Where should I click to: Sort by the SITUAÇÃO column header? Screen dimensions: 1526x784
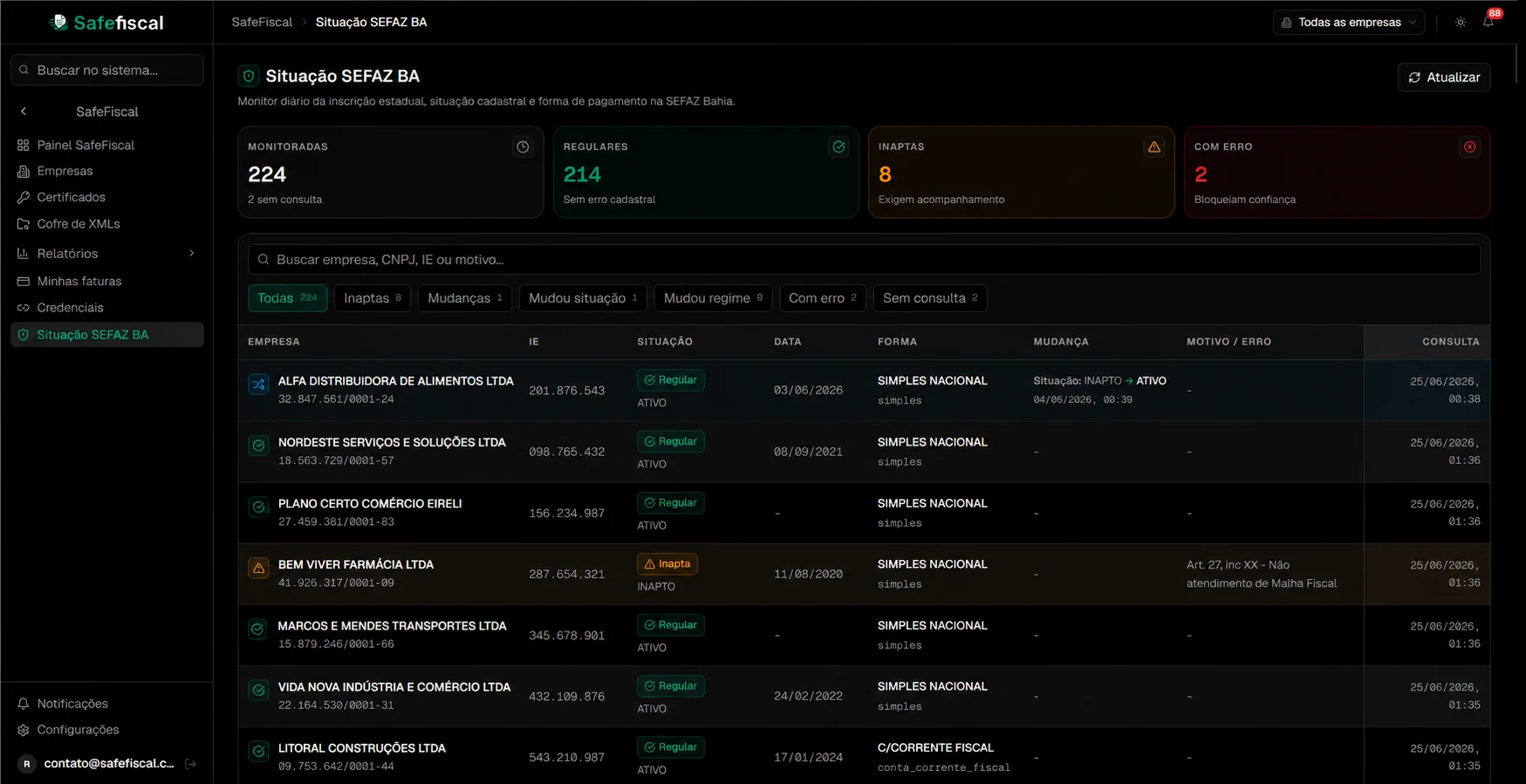(665, 342)
